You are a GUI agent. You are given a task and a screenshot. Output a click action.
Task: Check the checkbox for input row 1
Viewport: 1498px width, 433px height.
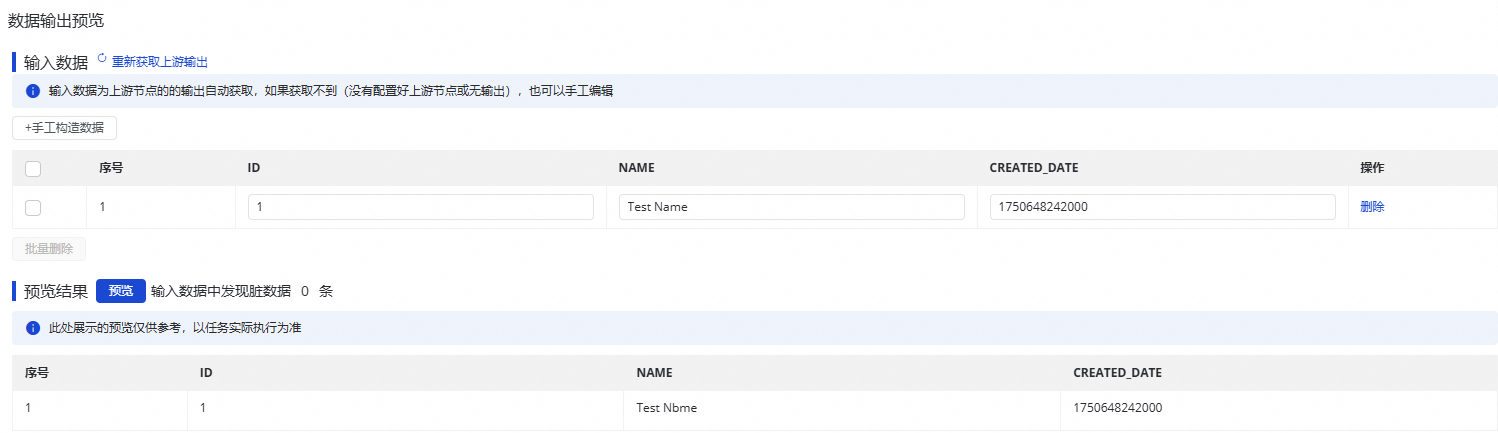[x=33, y=207]
